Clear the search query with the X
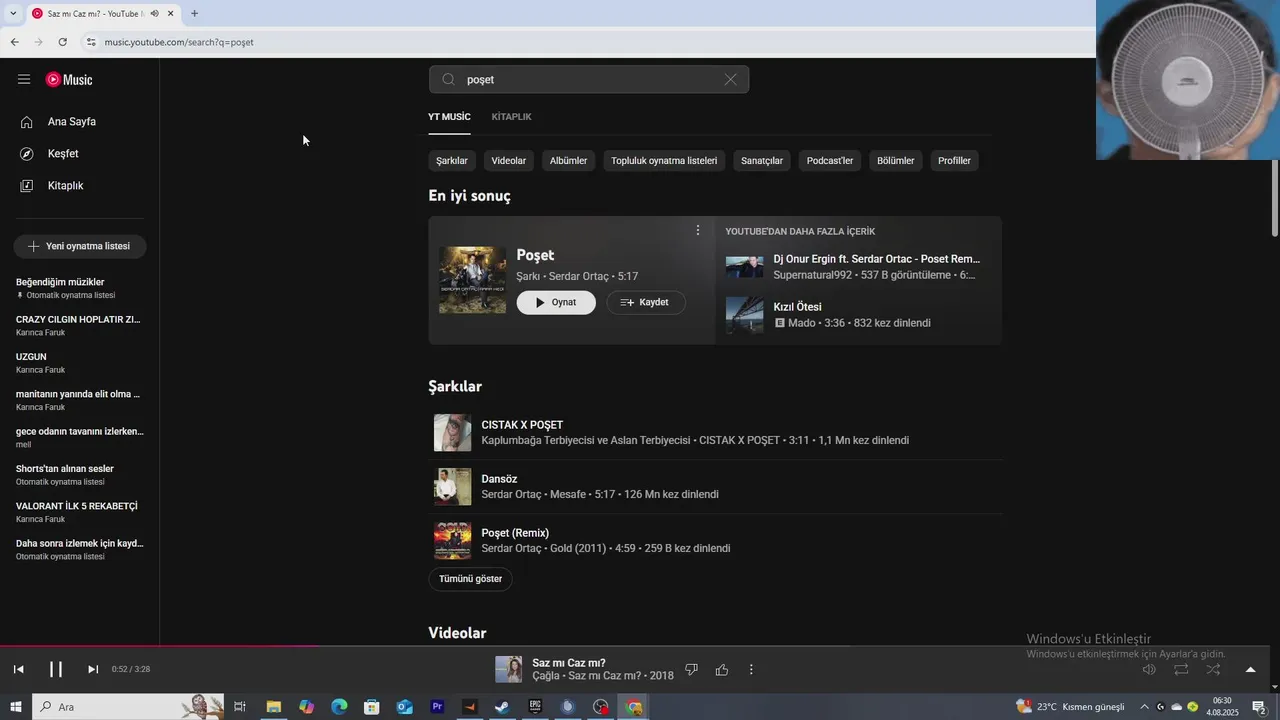Viewport: 1280px width, 720px height. pyautogui.click(x=731, y=80)
